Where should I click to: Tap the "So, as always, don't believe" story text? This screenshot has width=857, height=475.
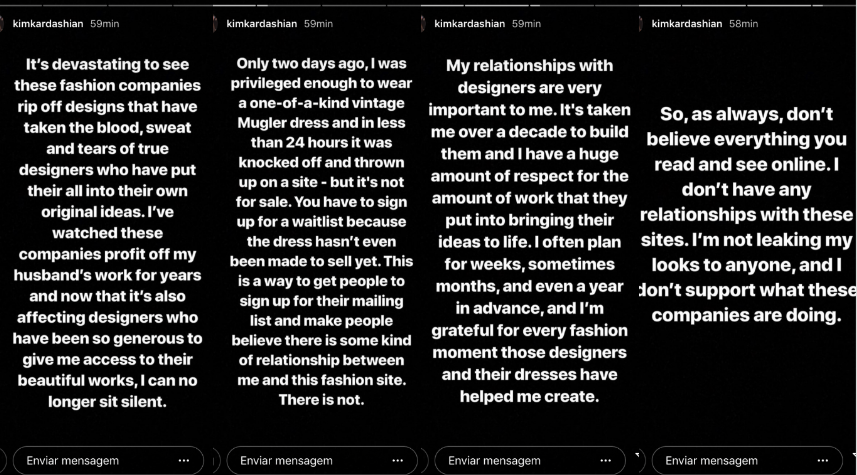coord(747,214)
